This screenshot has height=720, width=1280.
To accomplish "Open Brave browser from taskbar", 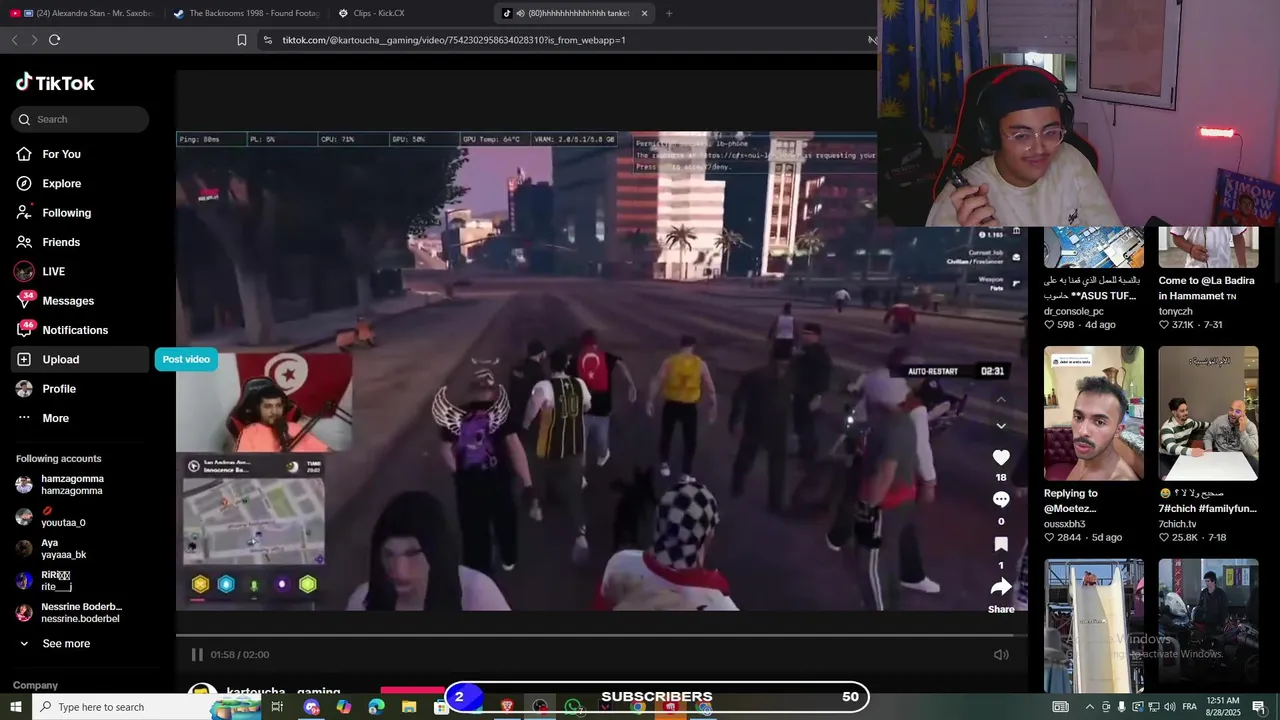I will click(508, 707).
